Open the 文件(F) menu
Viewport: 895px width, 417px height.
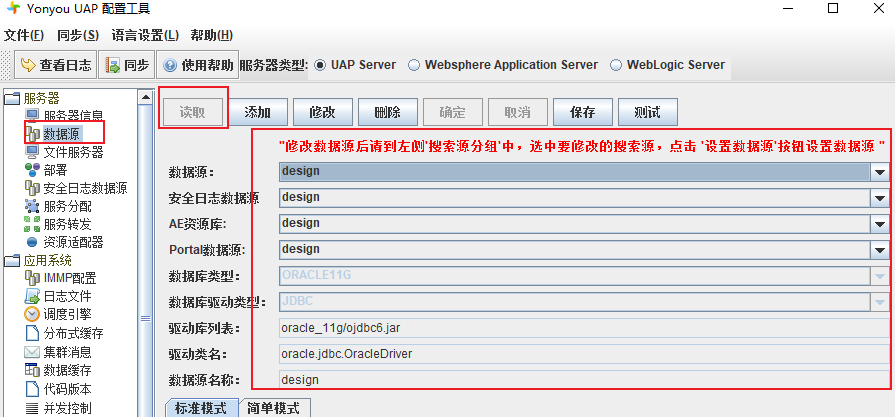[x=24, y=35]
